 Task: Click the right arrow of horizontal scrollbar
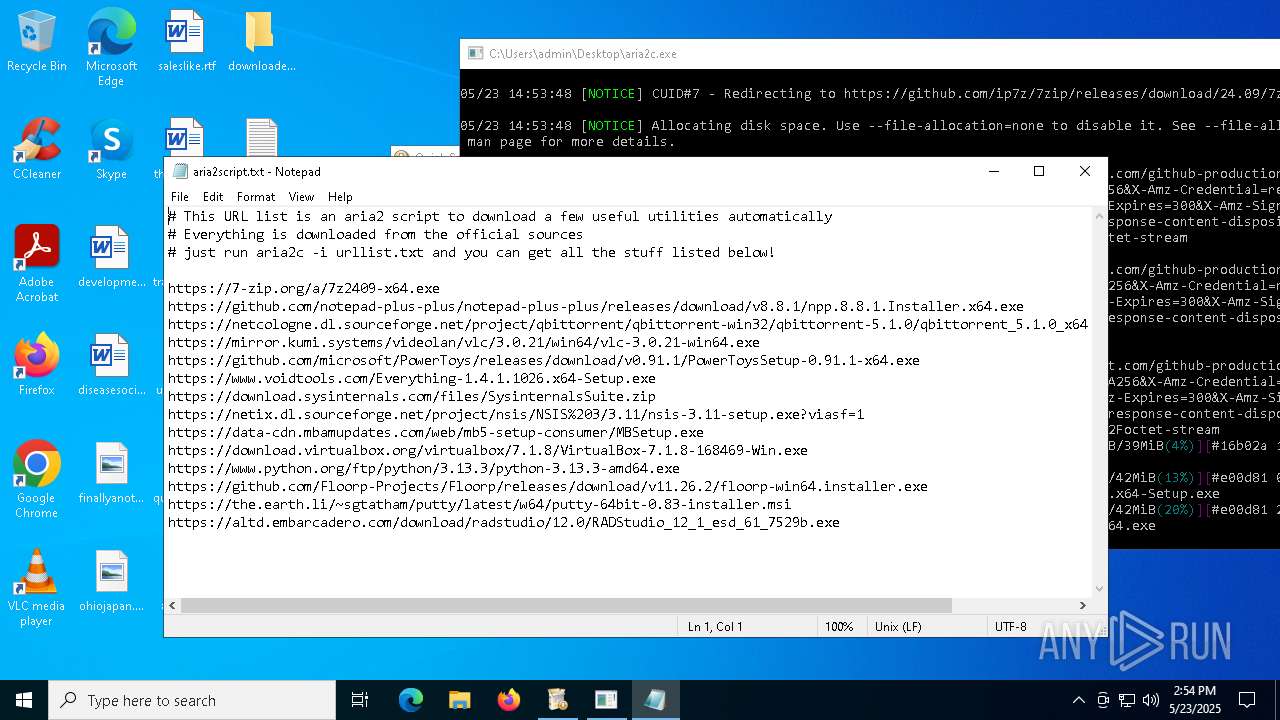tap(1082, 605)
